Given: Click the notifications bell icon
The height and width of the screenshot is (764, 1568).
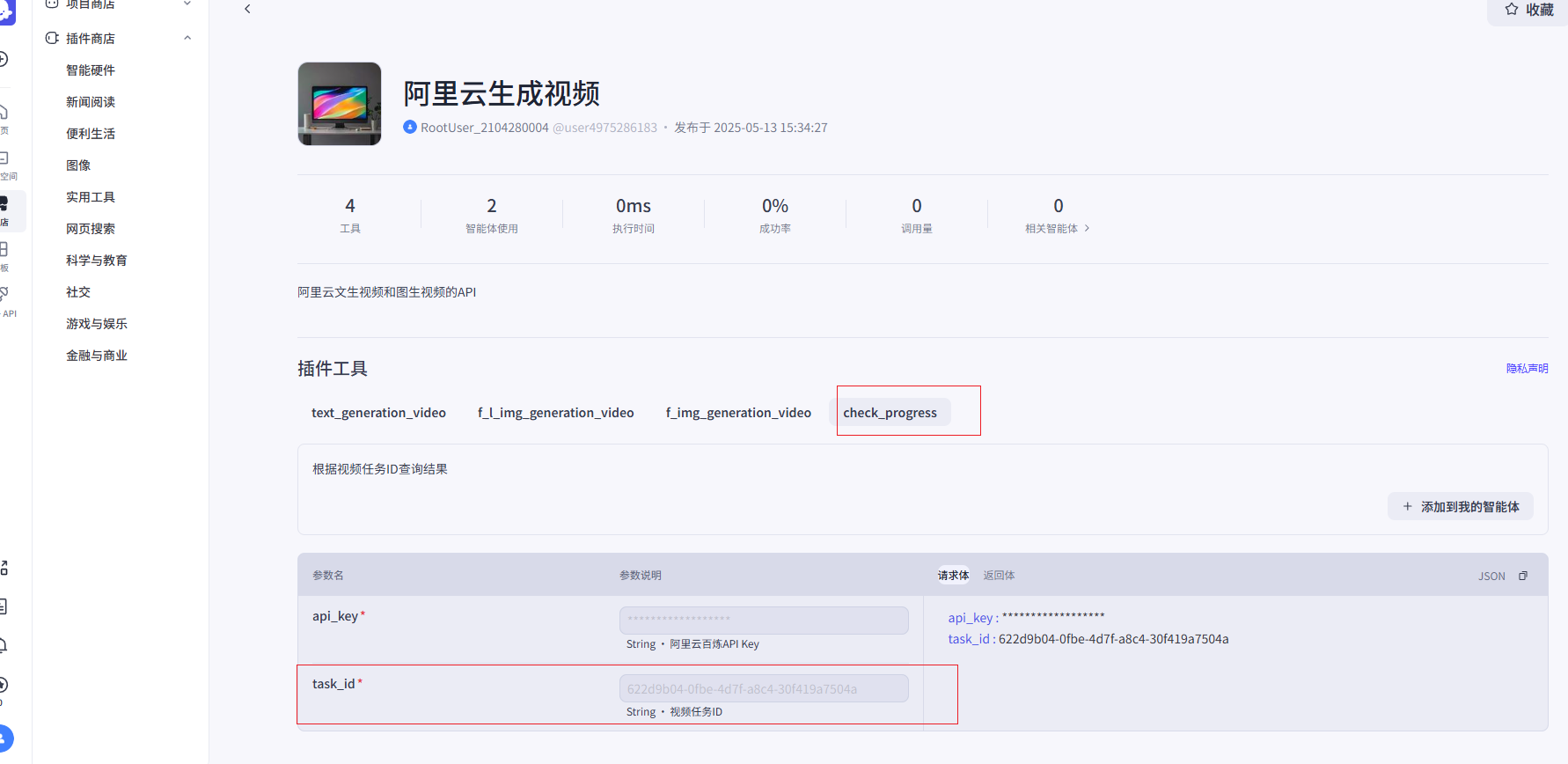Looking at the screenshot, I should (x=4, y=645).
